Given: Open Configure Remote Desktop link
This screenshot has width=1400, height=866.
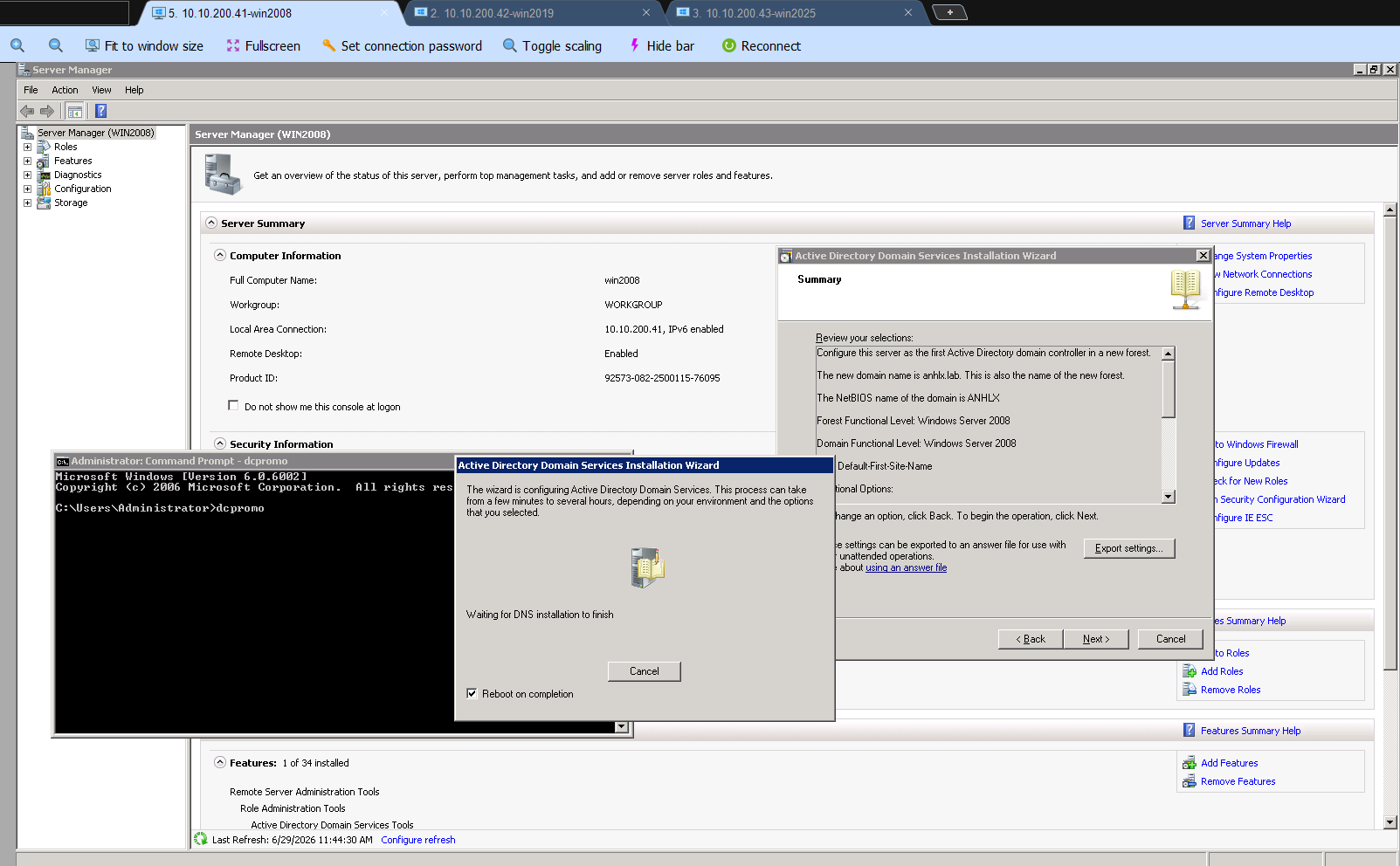Looking at the screenshot, I should tap(1264, 292).
